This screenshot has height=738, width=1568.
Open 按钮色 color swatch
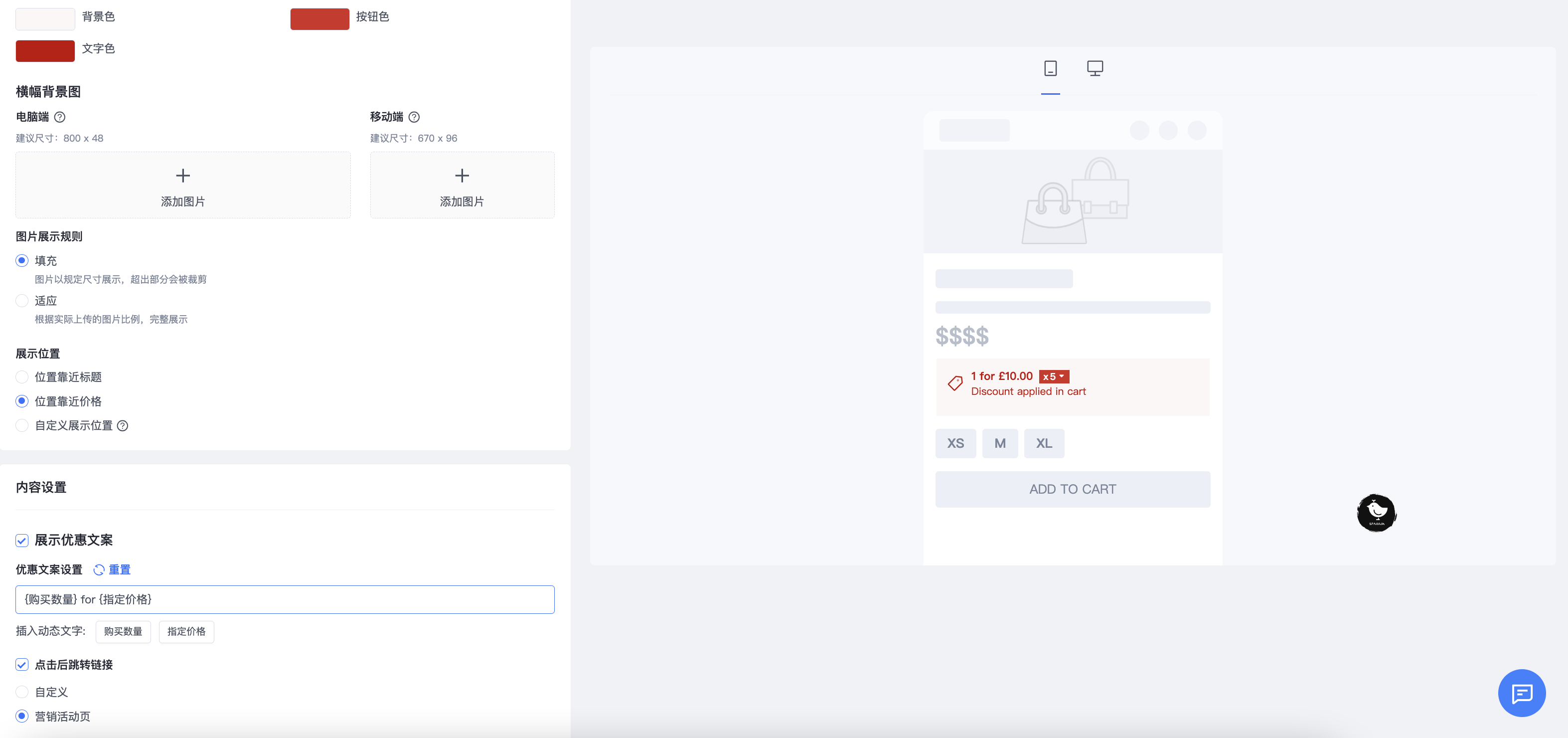[x=319, y=19]
